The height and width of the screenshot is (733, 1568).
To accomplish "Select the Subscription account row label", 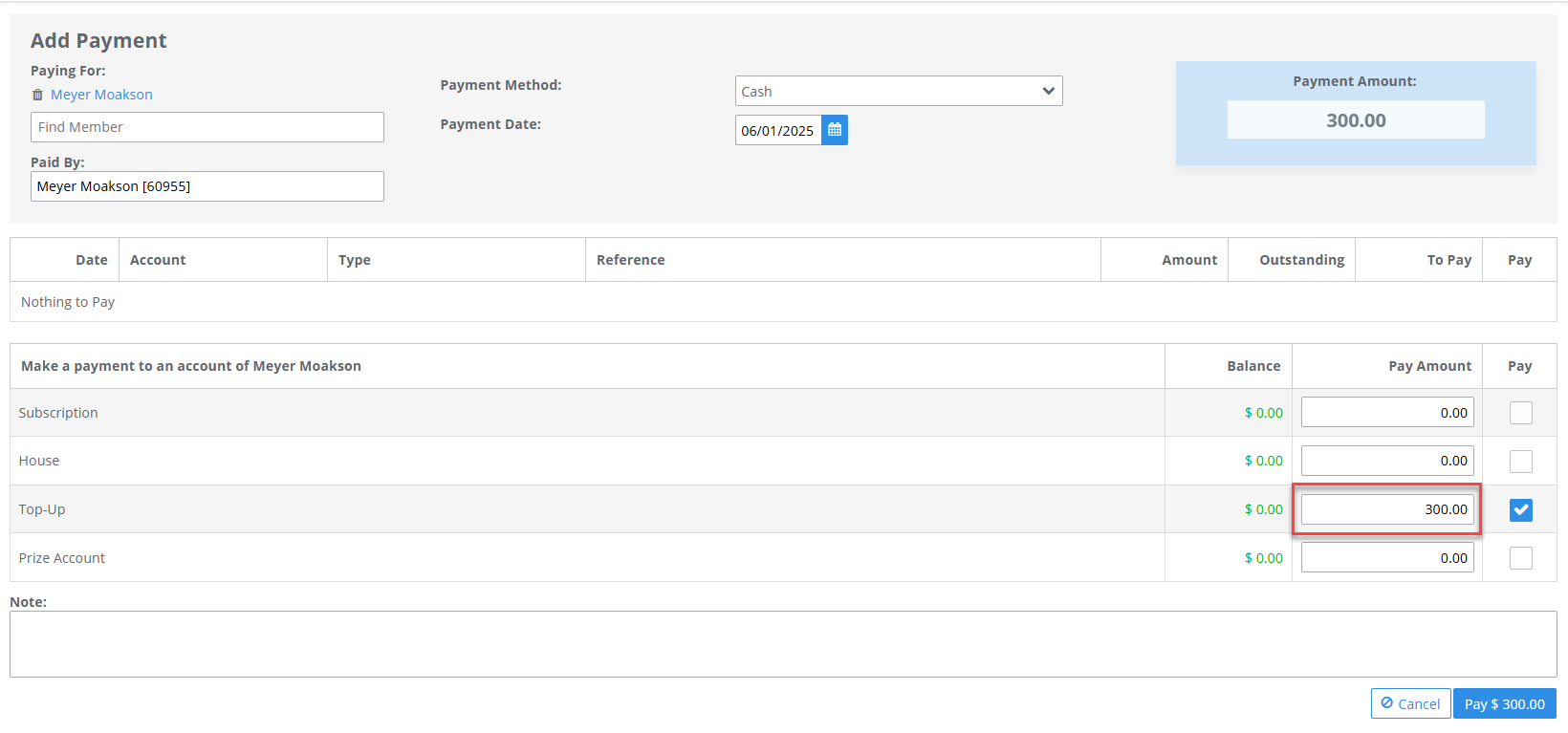I will tap(58, 413).
